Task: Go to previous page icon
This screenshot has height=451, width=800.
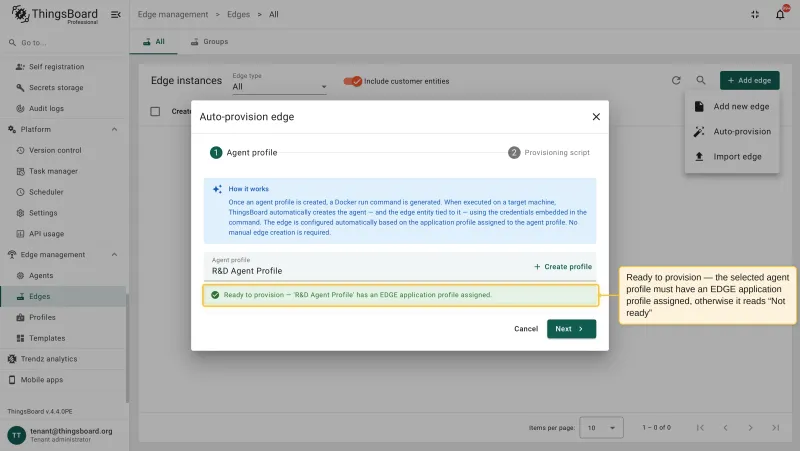Action: click(x=725, y=428)
